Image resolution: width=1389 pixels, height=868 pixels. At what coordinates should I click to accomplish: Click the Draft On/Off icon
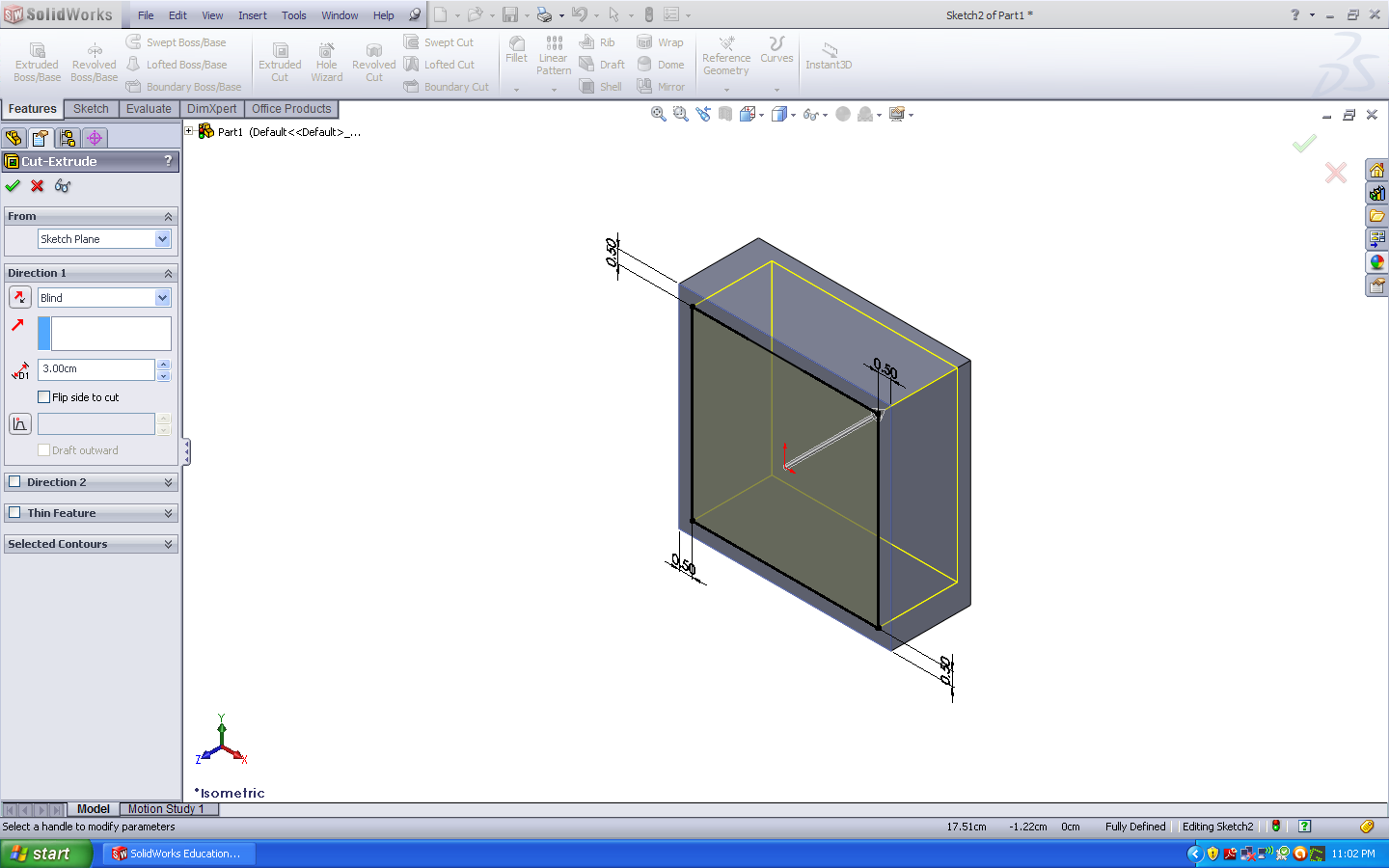pos(19,424)
